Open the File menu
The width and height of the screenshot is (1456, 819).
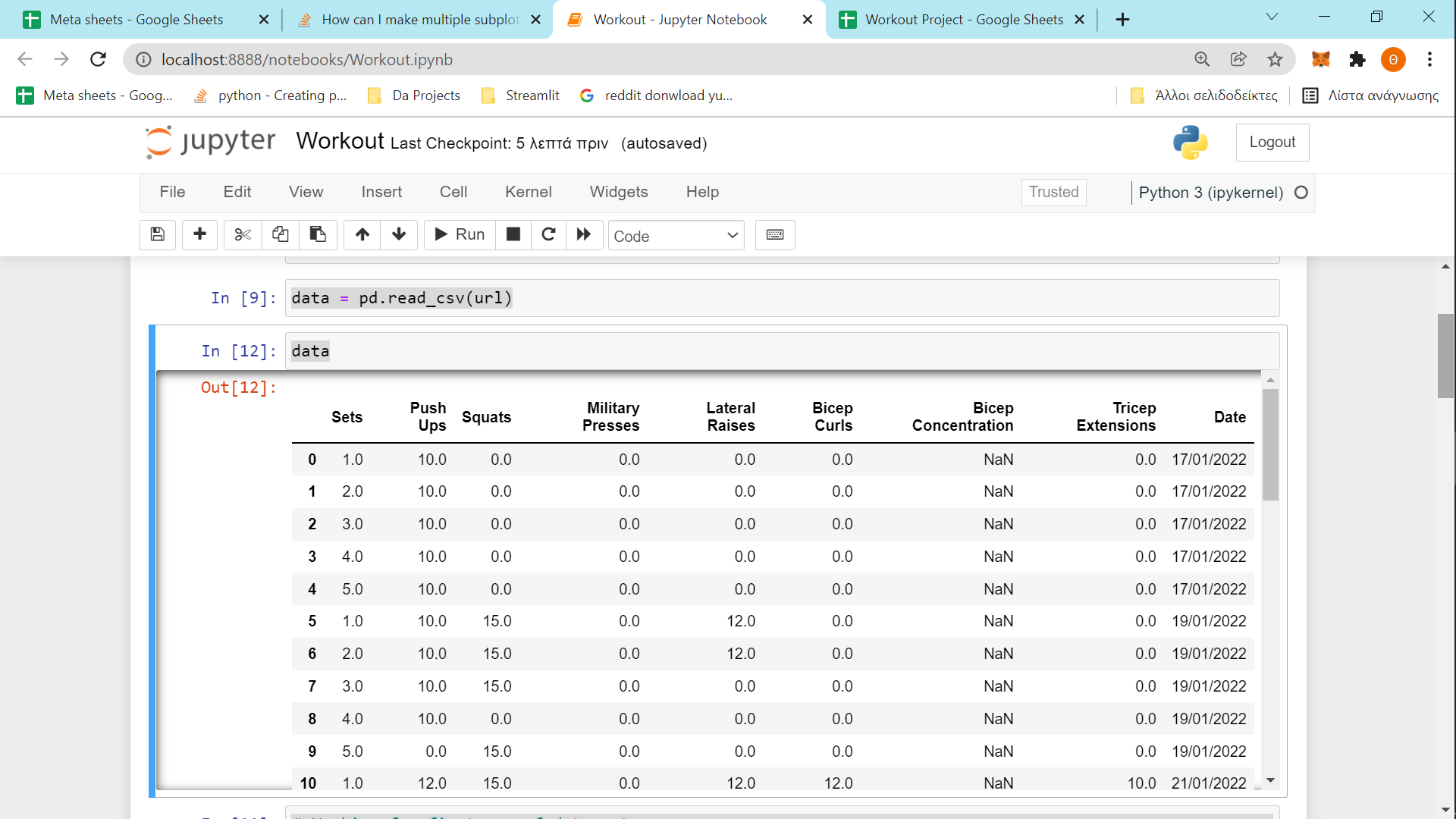pyautogui.click(x=172, y=192)
